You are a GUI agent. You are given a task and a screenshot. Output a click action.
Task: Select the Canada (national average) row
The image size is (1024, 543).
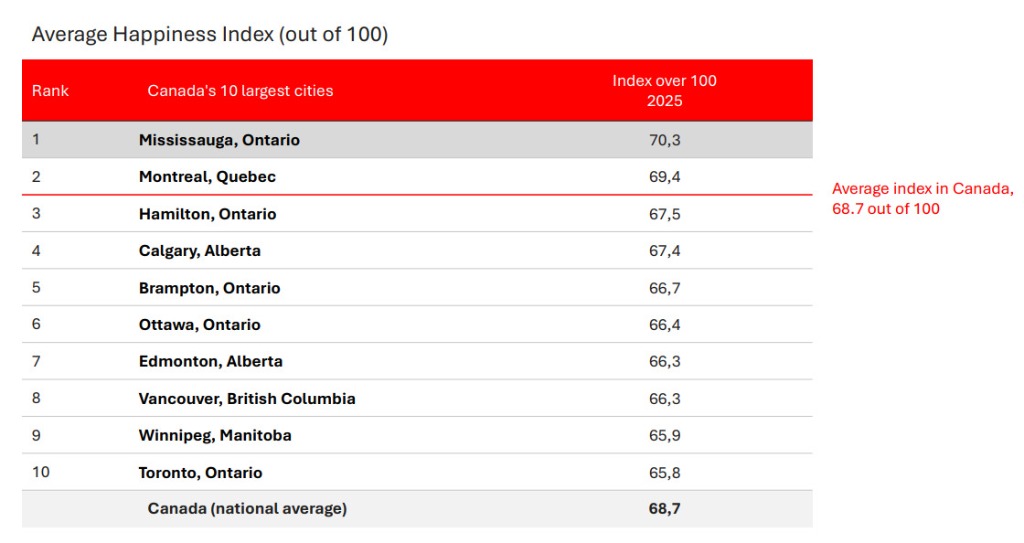coord(417,509)
